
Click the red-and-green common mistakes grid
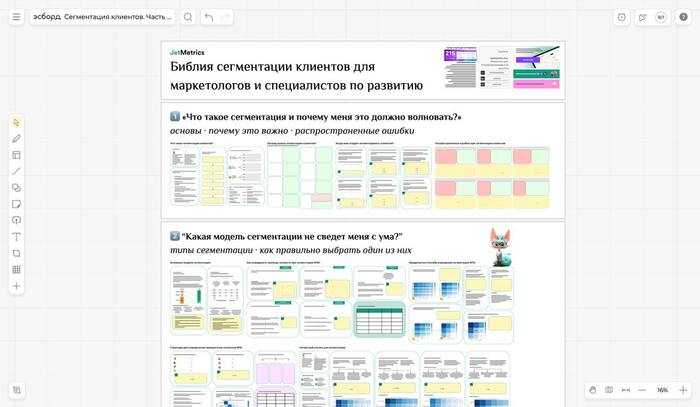[x=492, y=177]
